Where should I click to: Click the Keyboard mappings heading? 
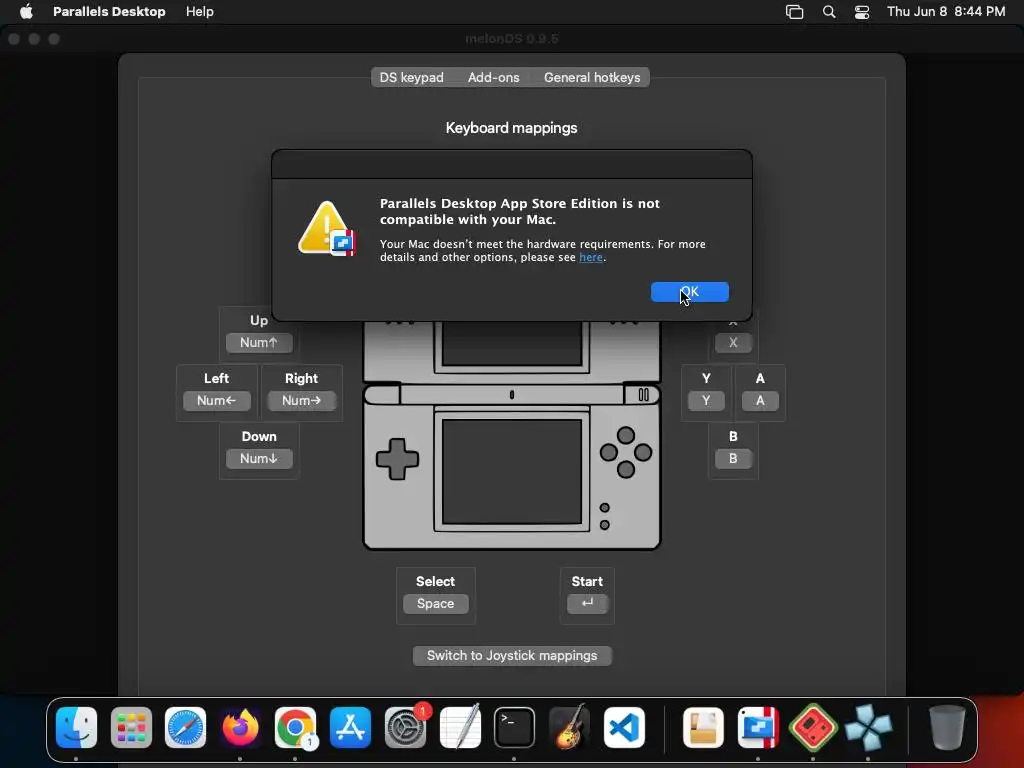click(x=511, y=128)
